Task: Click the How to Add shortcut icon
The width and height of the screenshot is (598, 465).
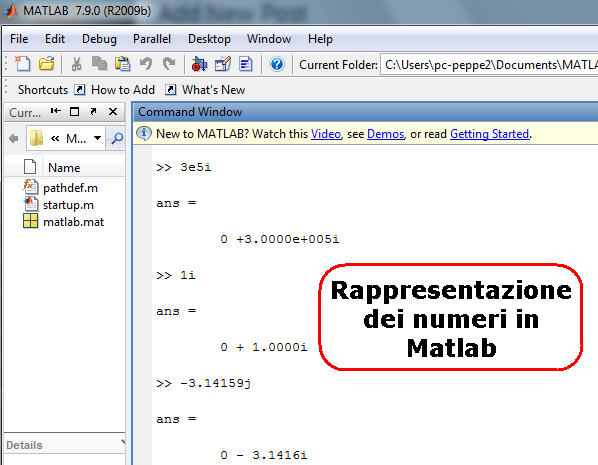Action: click(79, 90)
